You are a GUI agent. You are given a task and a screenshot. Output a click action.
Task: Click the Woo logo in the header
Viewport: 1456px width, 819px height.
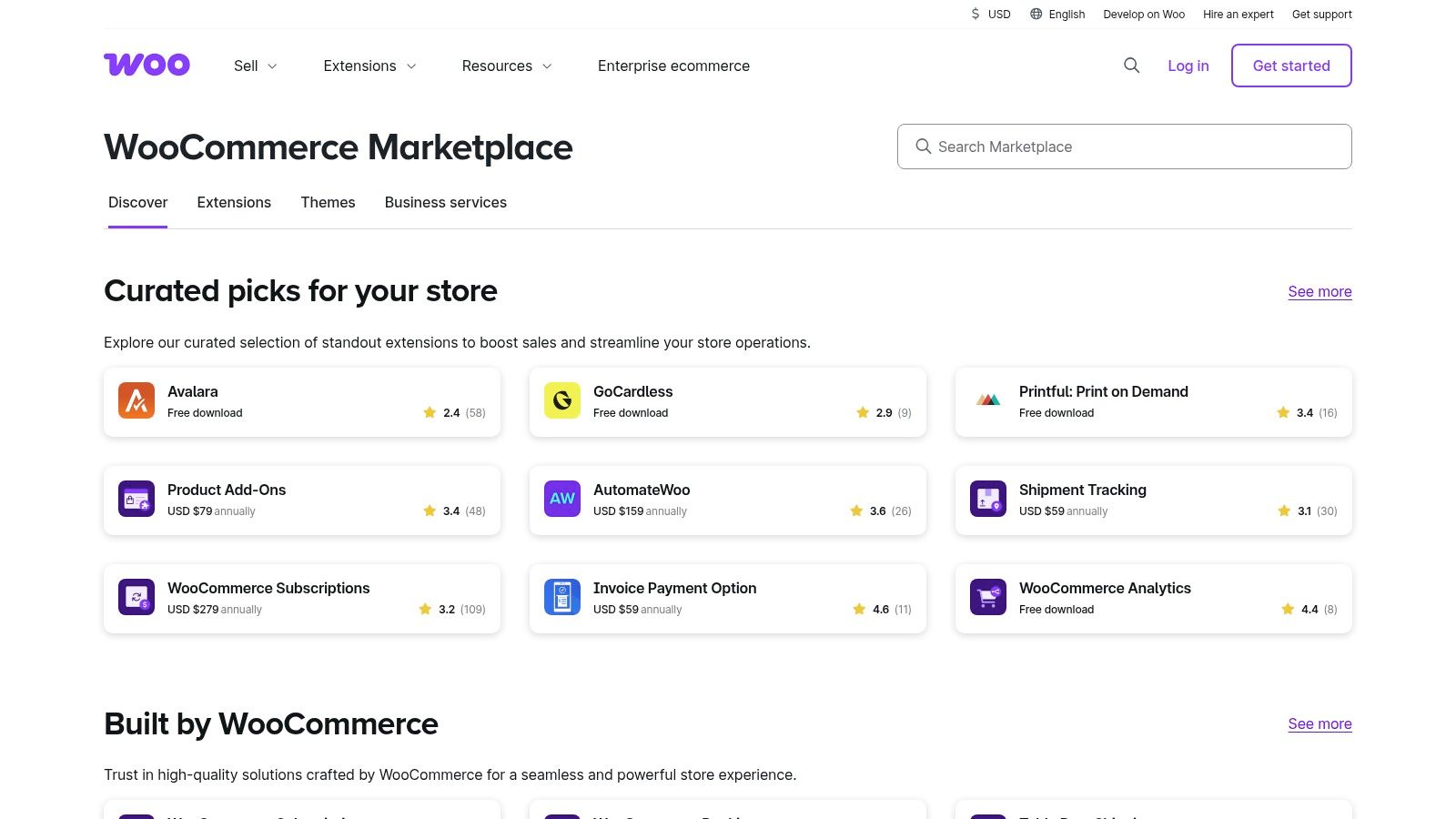click(x=147, y=65)
